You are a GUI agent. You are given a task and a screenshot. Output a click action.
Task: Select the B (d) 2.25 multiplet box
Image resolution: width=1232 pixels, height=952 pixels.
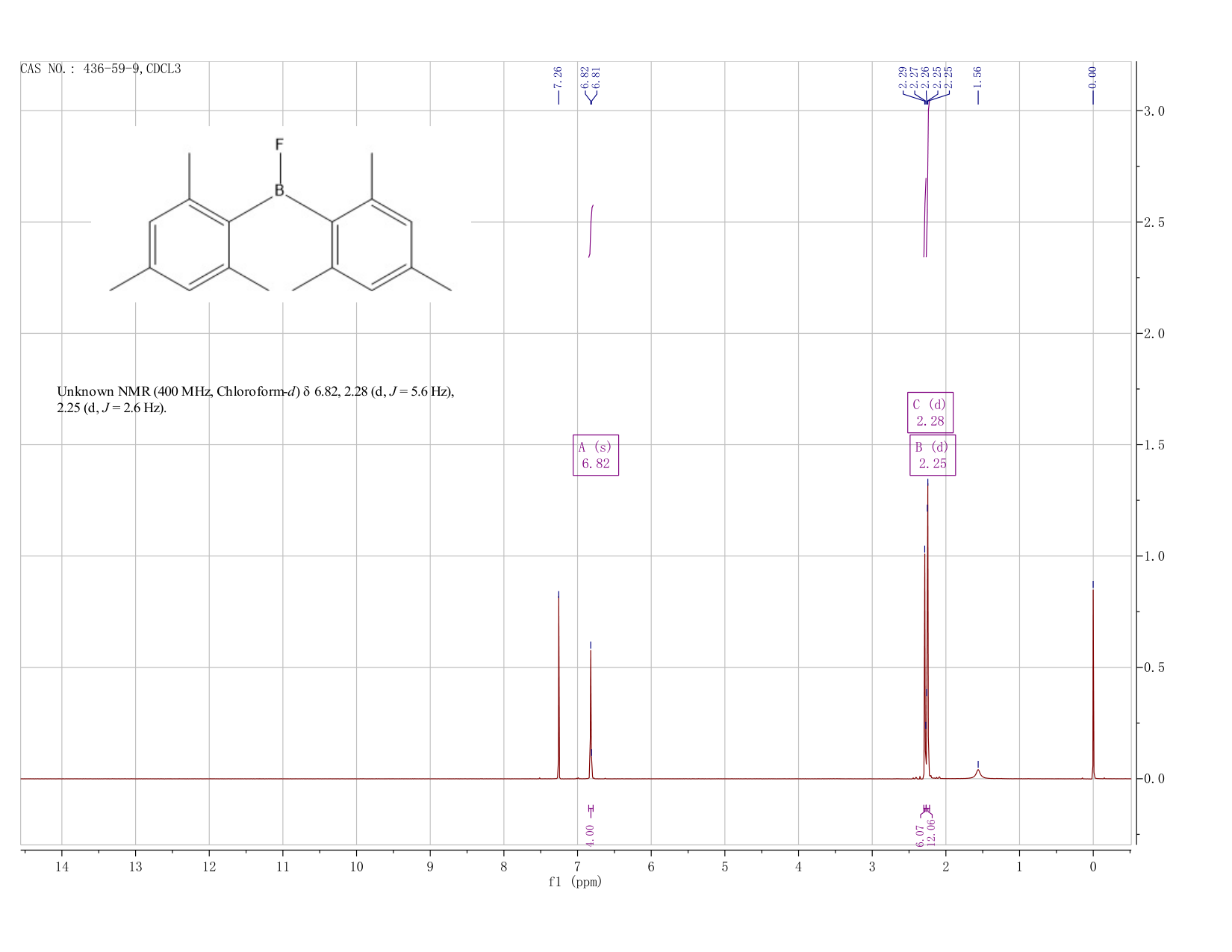coord(933,455)
